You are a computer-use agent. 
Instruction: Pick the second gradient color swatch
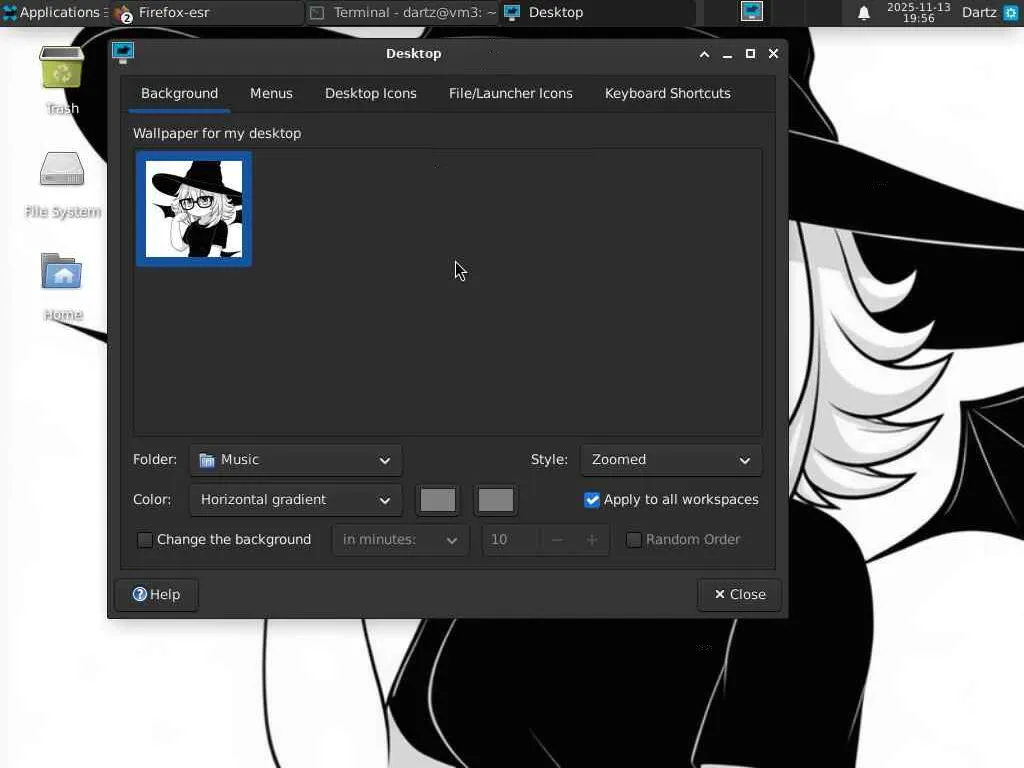[496, 500]
